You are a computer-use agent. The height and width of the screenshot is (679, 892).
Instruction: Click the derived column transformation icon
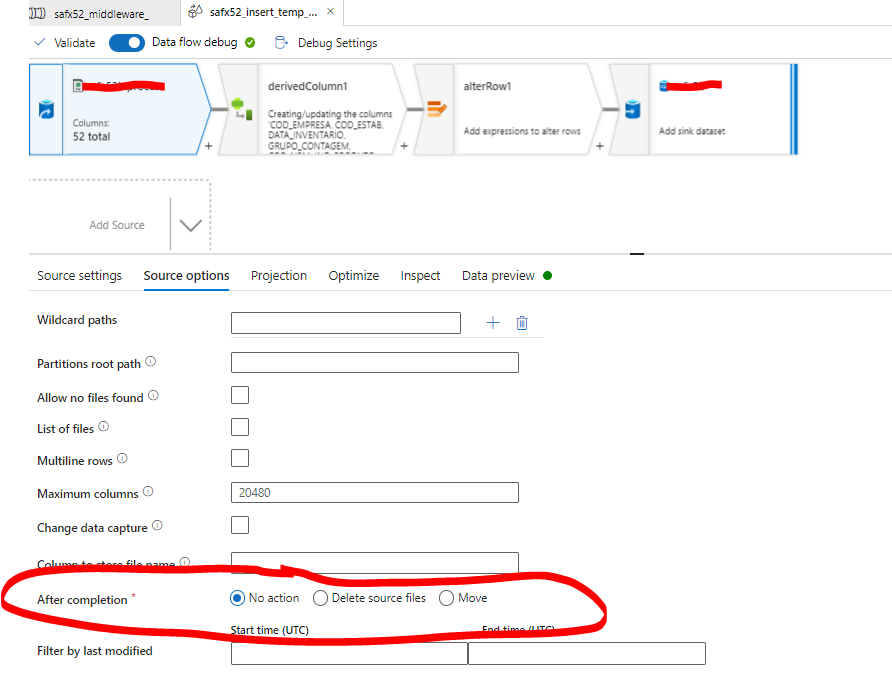[241, 109]
